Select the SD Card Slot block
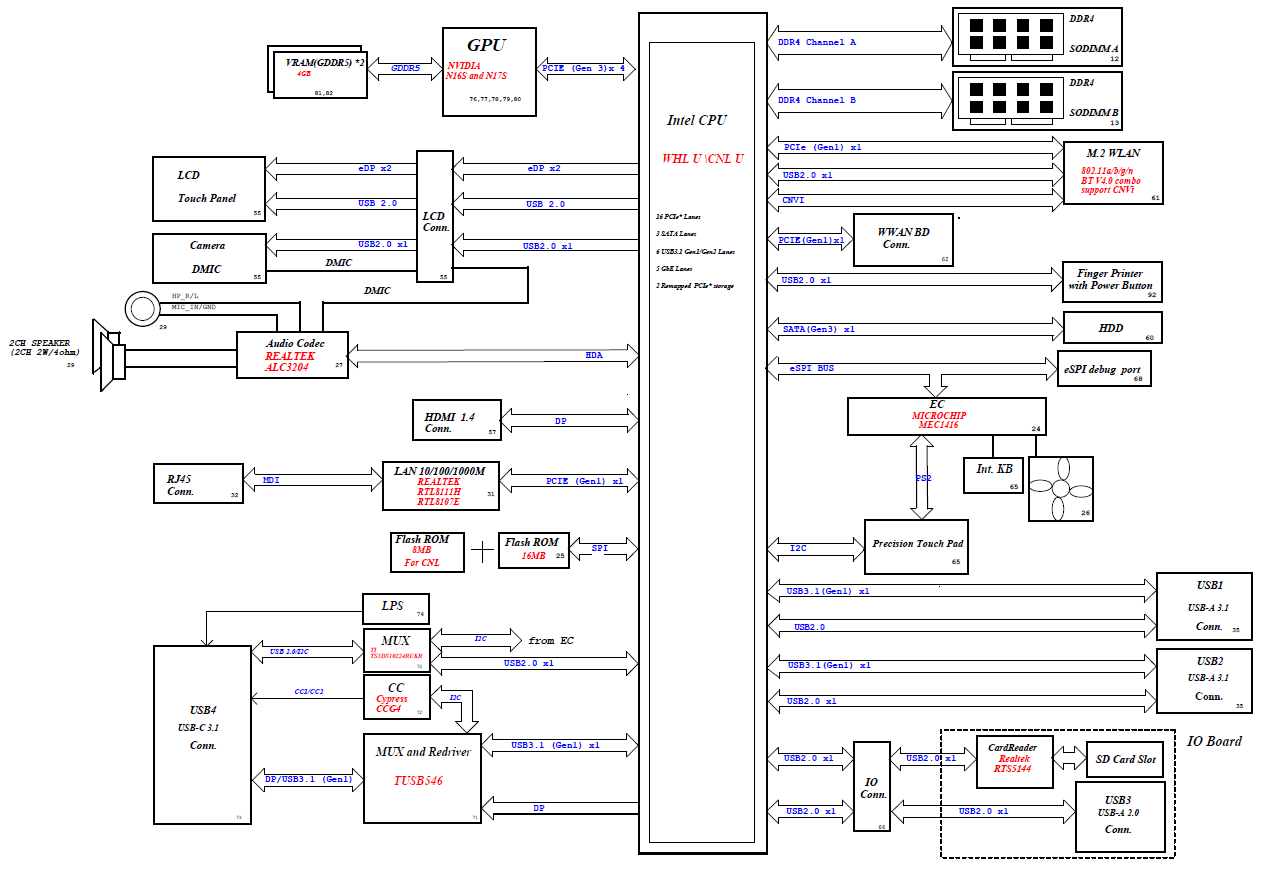Screen dimensions: 1263x872 pyautogui.click(x=1119, y=760)
